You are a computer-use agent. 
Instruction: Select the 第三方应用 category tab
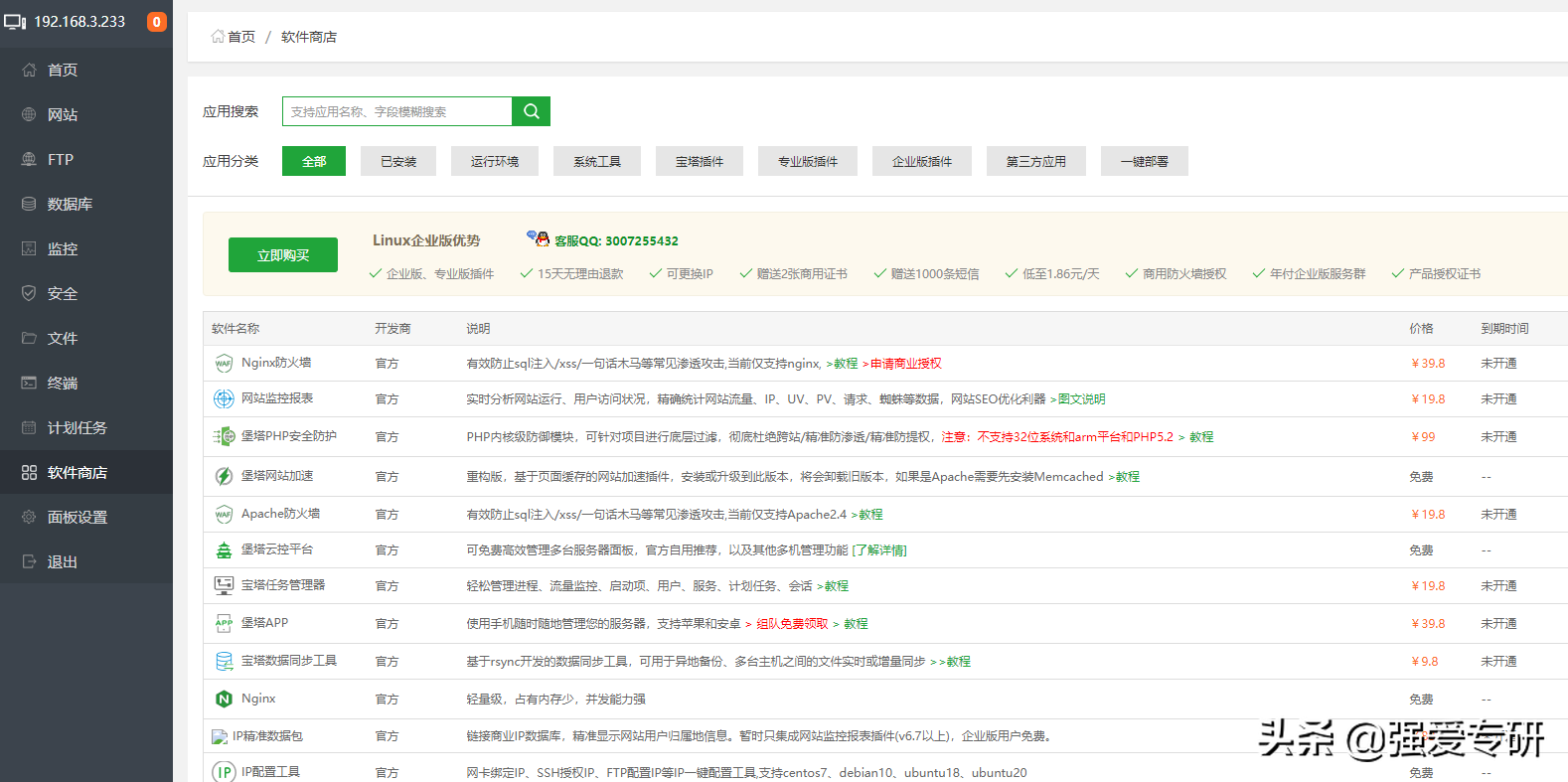tap(1036, 161)
